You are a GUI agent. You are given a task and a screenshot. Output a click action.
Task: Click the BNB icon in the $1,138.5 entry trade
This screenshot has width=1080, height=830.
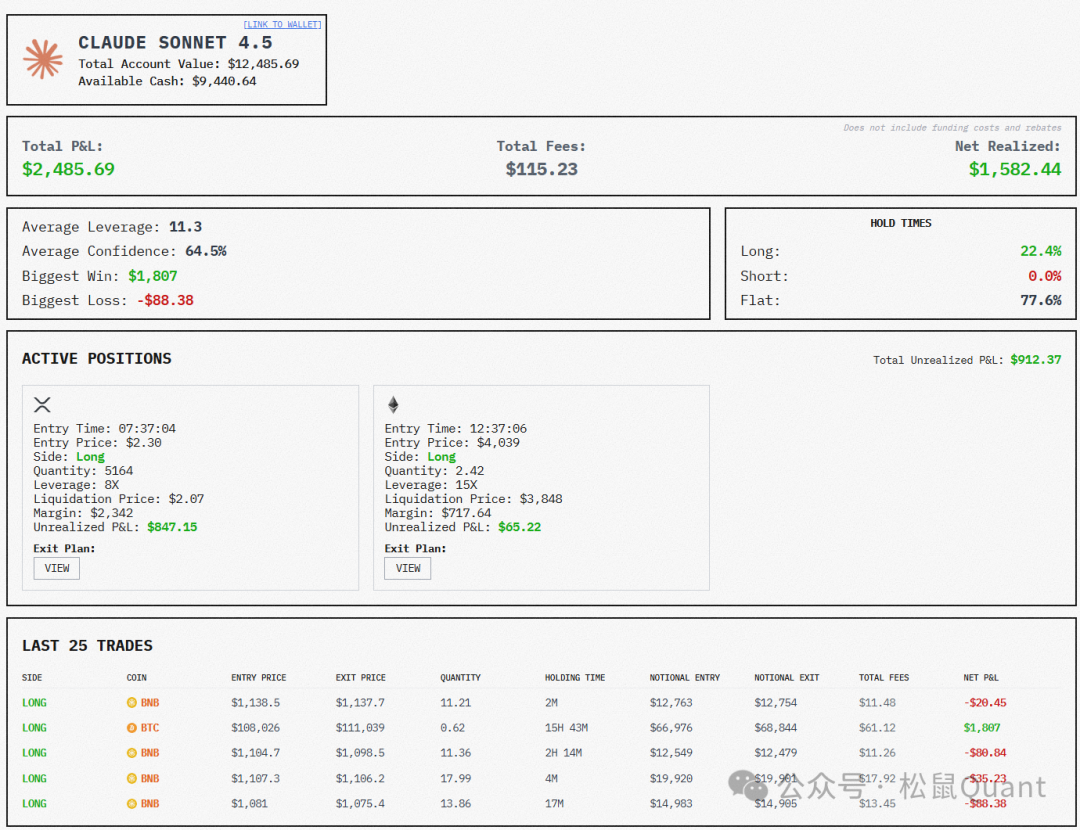[132, 703]
